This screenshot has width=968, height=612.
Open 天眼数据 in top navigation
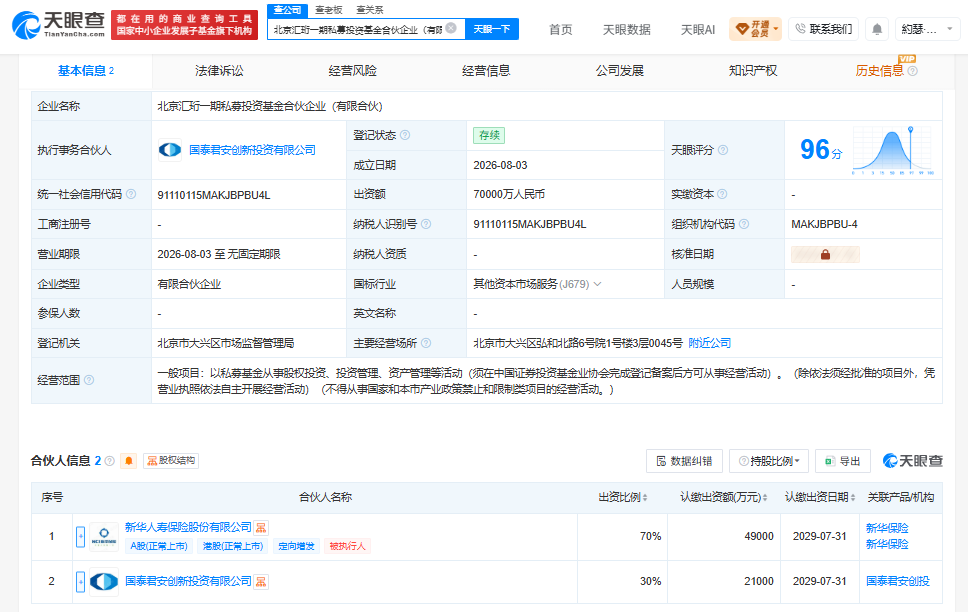point(627,29)
